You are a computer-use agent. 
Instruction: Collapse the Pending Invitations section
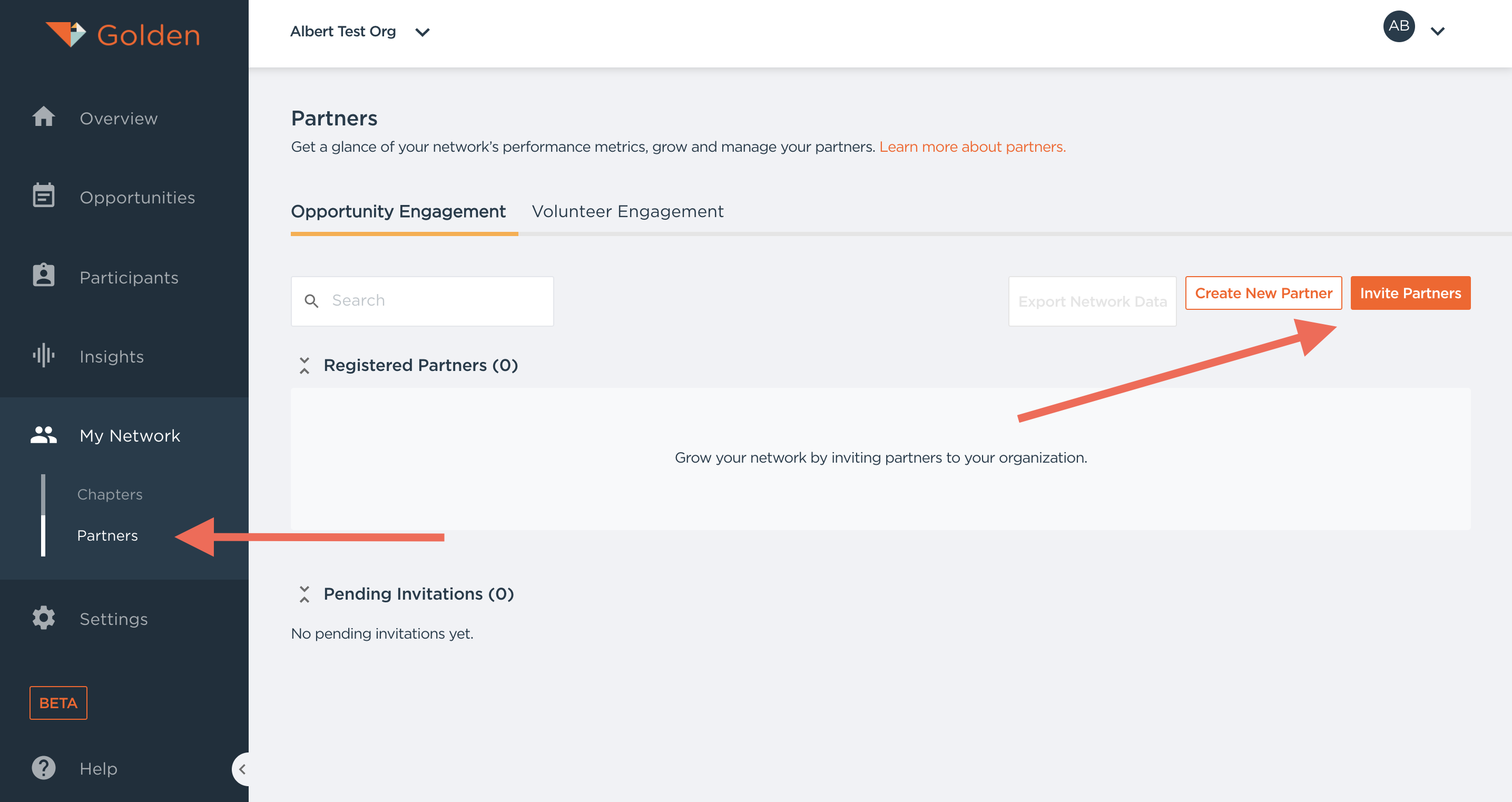[304, 593]
